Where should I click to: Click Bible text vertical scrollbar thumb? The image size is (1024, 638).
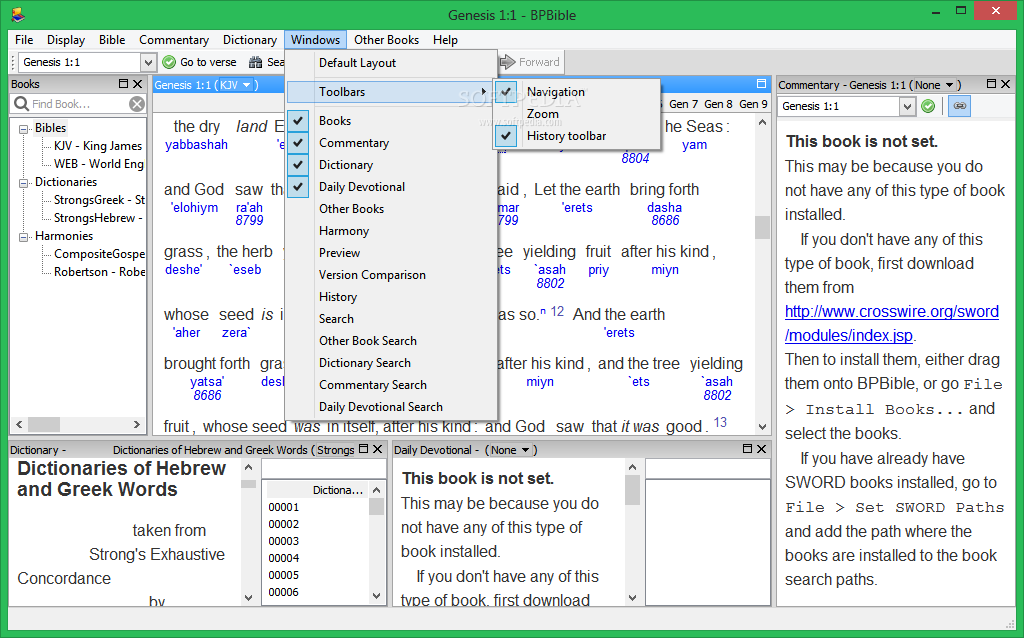[x=762, y=227]
